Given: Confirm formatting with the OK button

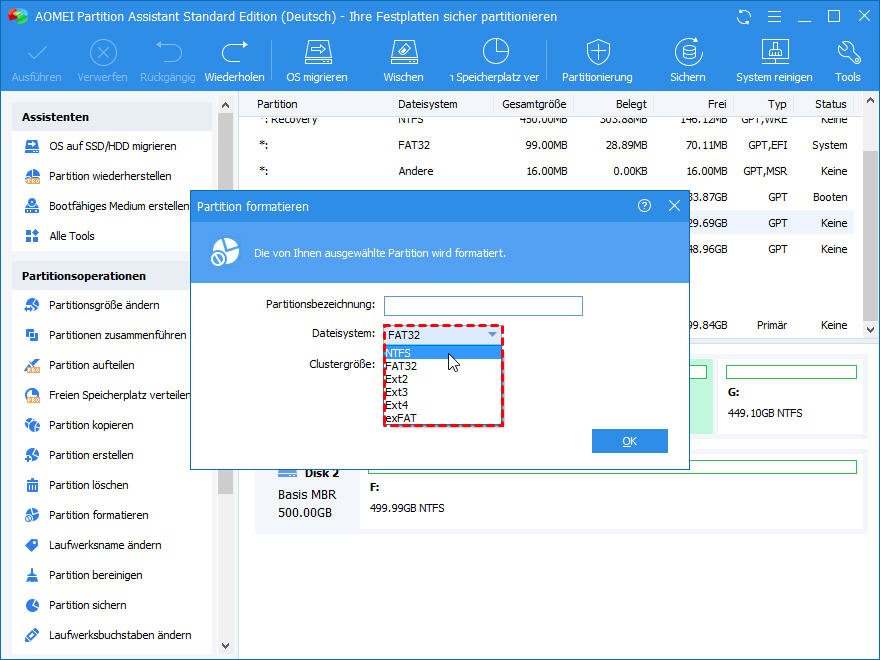Looking at the screenshot, I should pos(630,441).
